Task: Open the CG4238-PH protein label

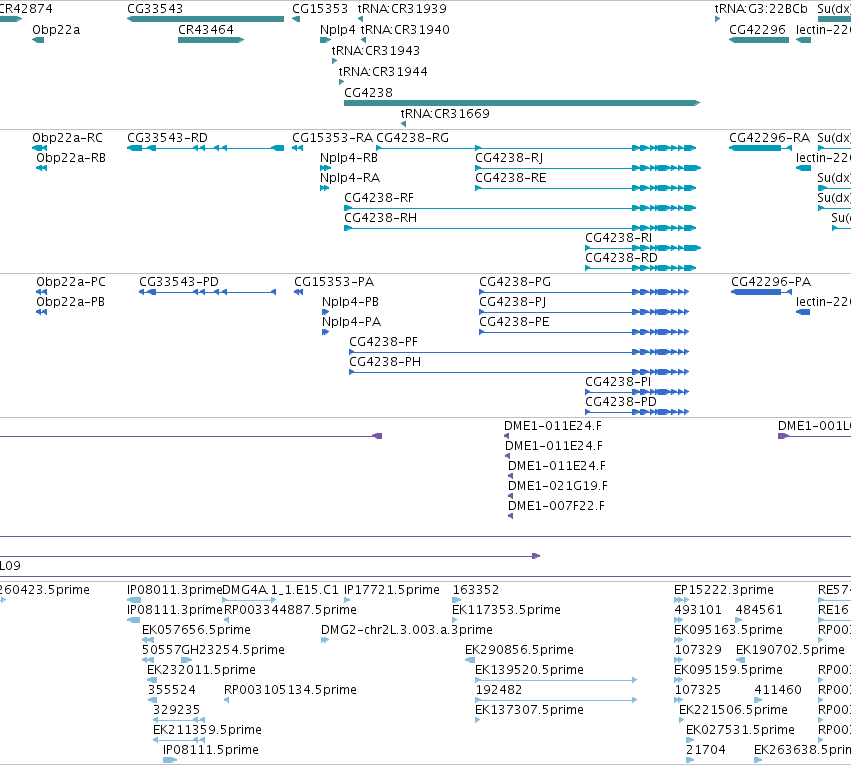Action: coord(385,362)
